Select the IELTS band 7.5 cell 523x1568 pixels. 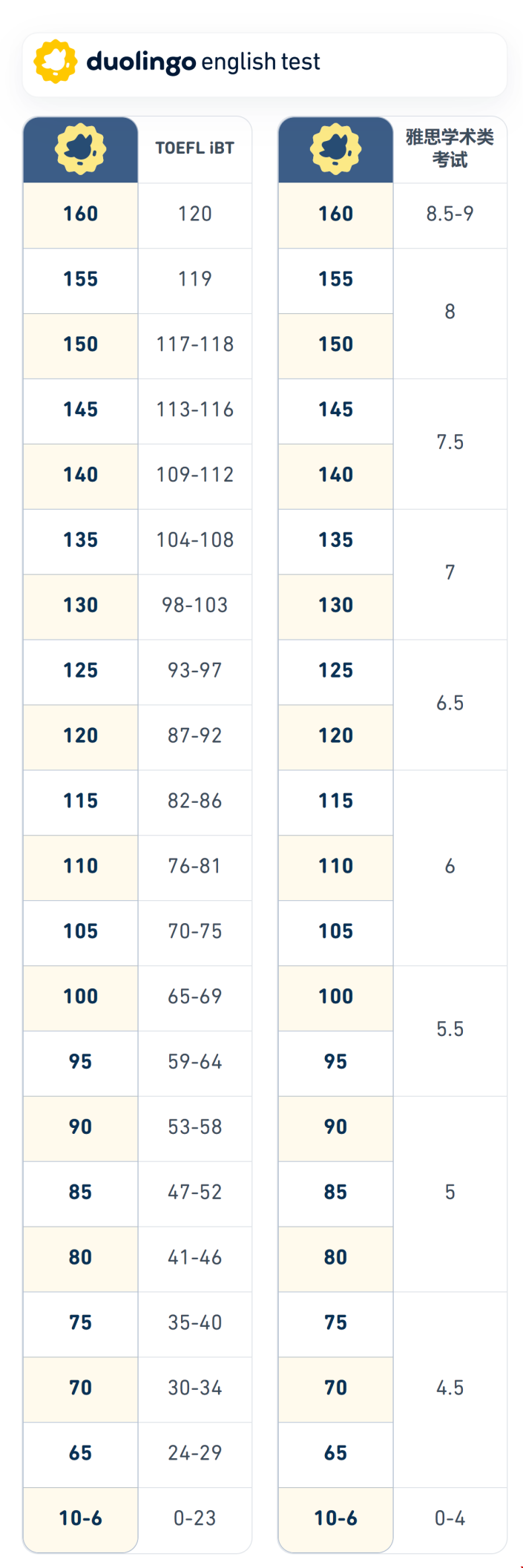click(450, 442)
